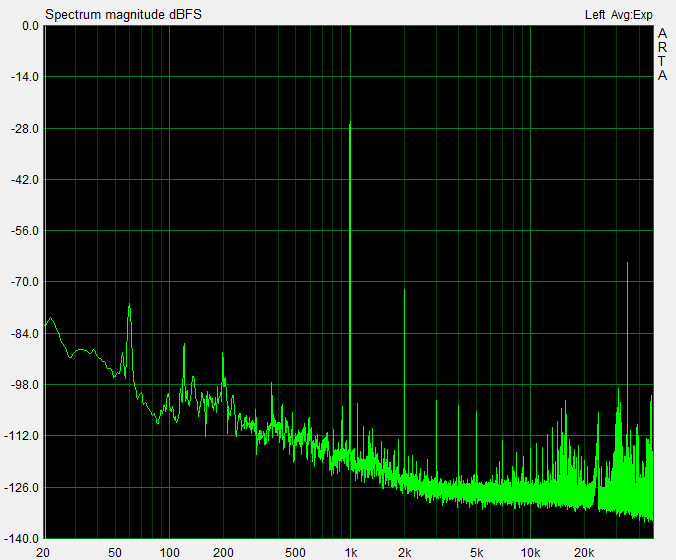Click the -28.0 axis label

coord(25,128)
